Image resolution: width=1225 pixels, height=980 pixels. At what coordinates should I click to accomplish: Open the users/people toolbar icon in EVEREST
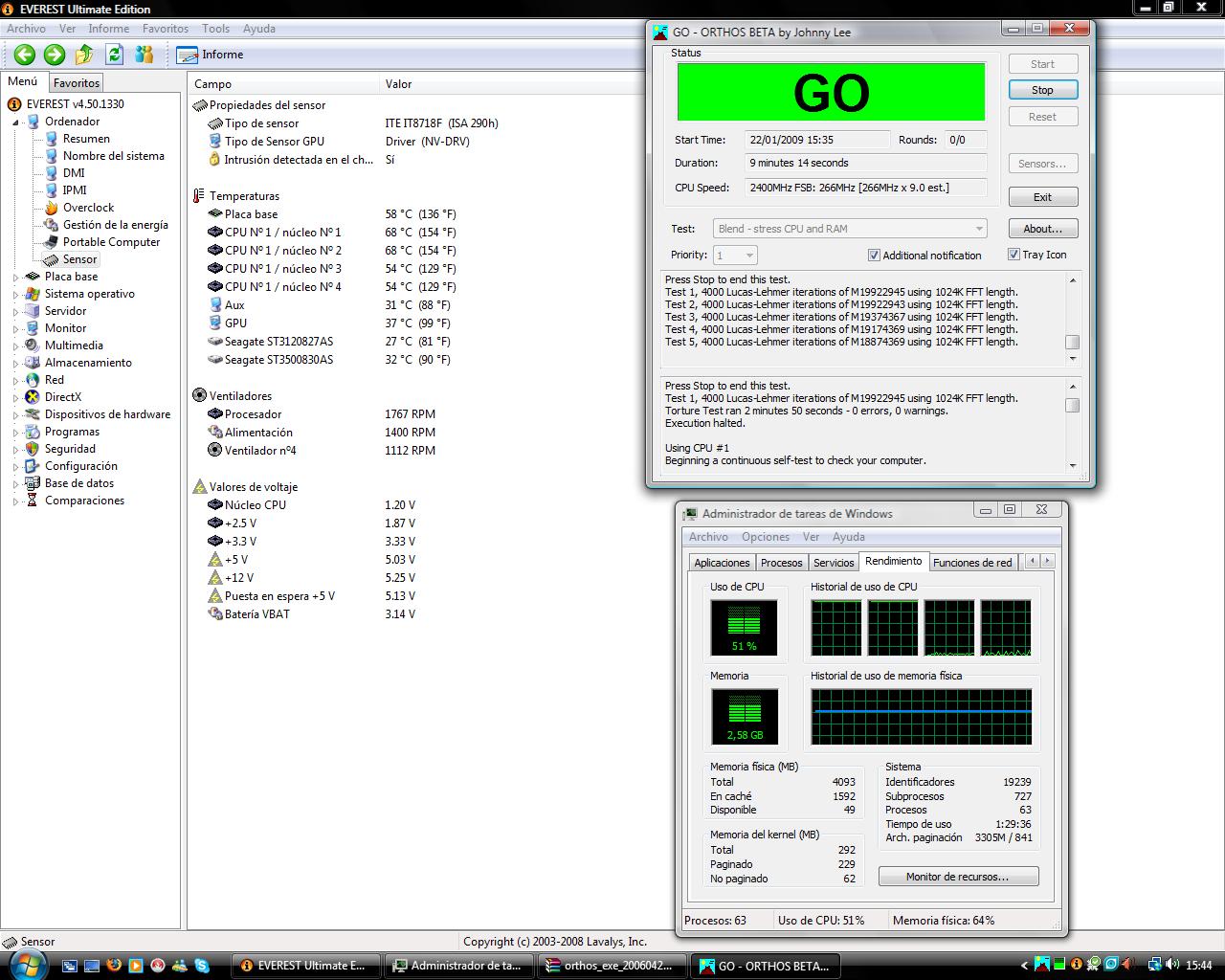[145, 55]
